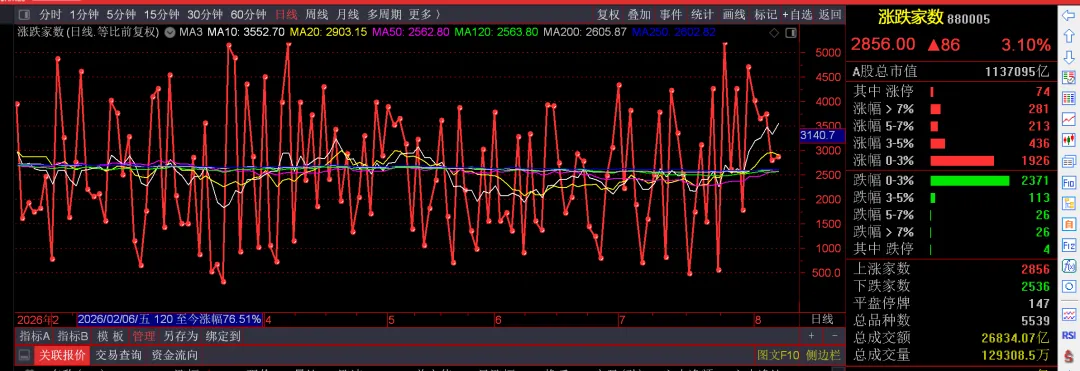The height and width of the screenshot is (371, 1080).
Task: Switch to the 周线 weekly period tab
Action: (x=317, y=14)
